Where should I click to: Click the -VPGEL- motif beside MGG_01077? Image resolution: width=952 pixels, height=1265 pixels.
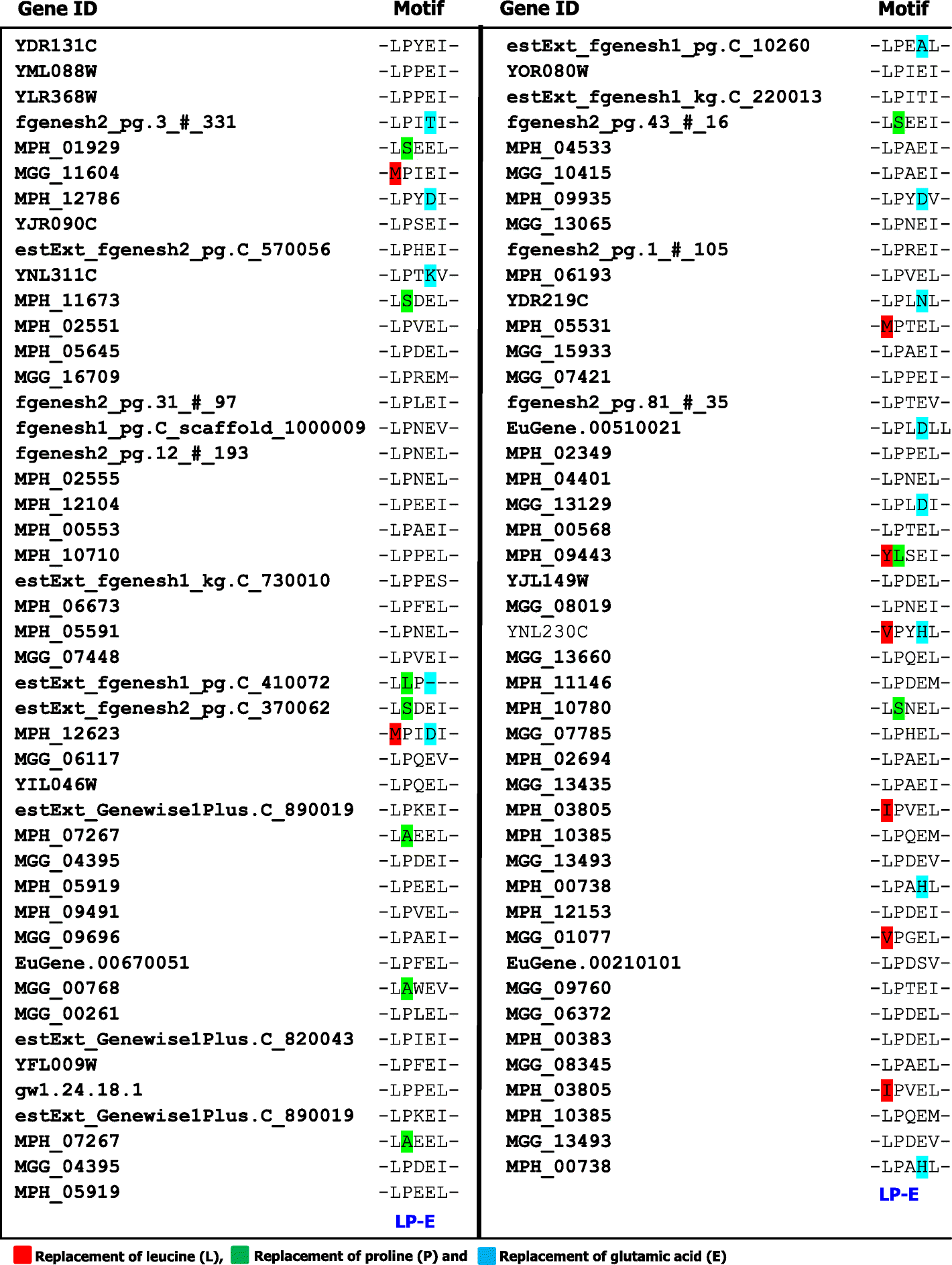pyautogui.click(x=910, y=937)
